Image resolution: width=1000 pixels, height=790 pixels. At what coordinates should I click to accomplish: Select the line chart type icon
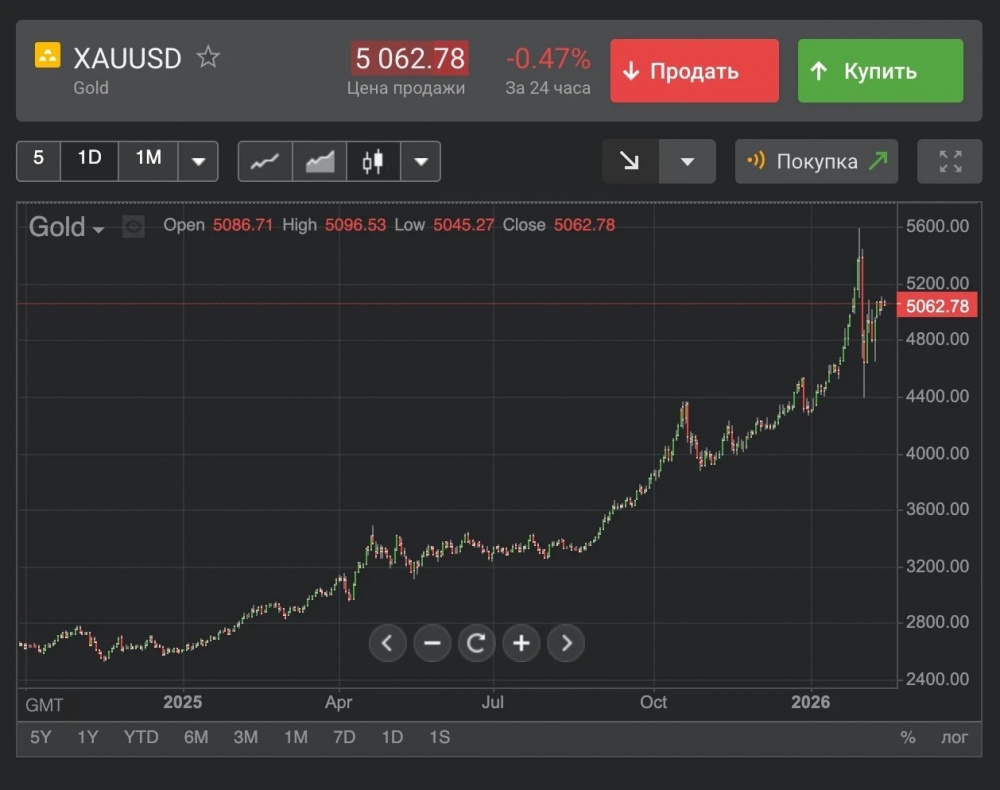265,161
